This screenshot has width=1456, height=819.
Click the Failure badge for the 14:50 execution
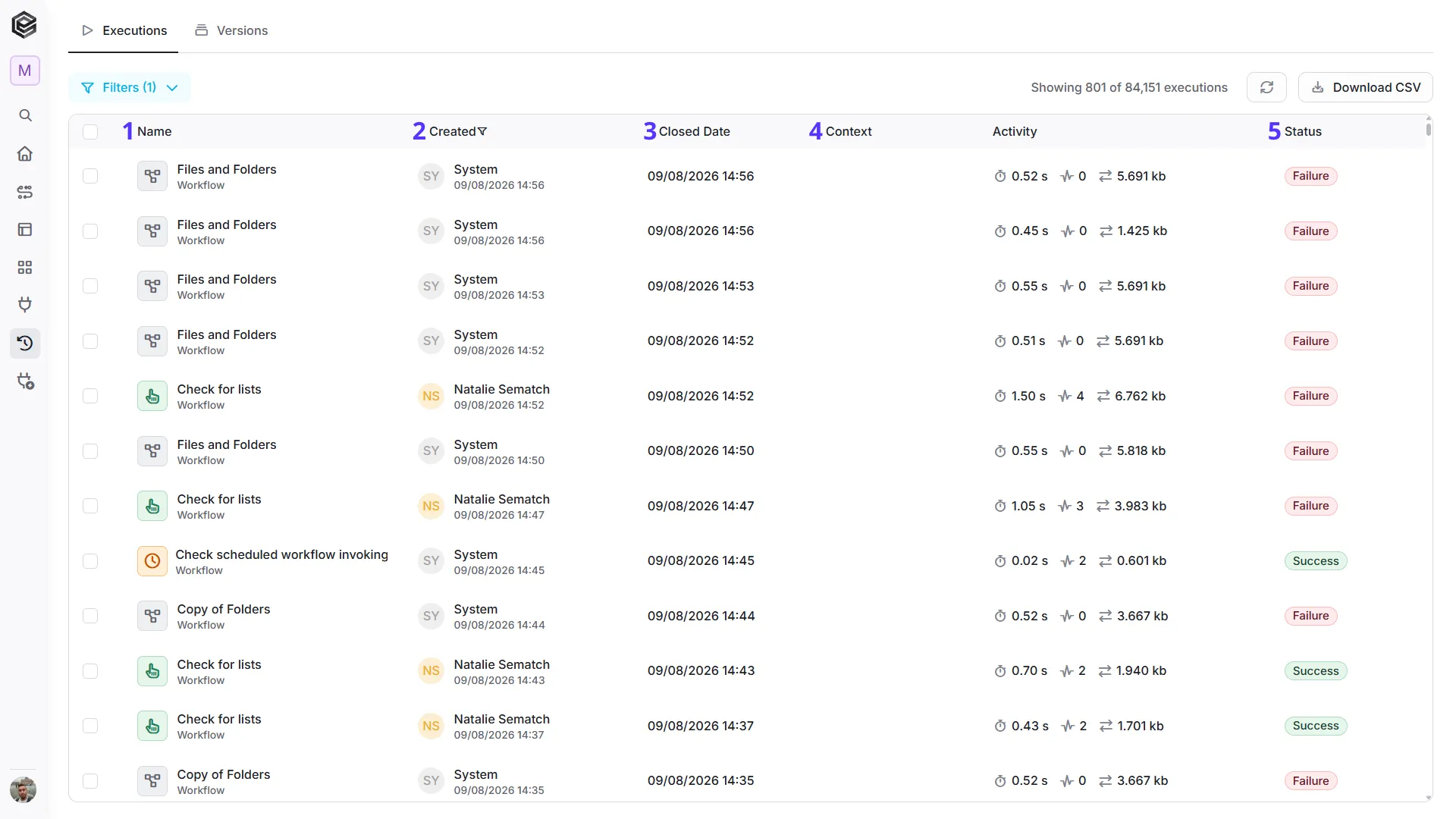click(1310, 451)
